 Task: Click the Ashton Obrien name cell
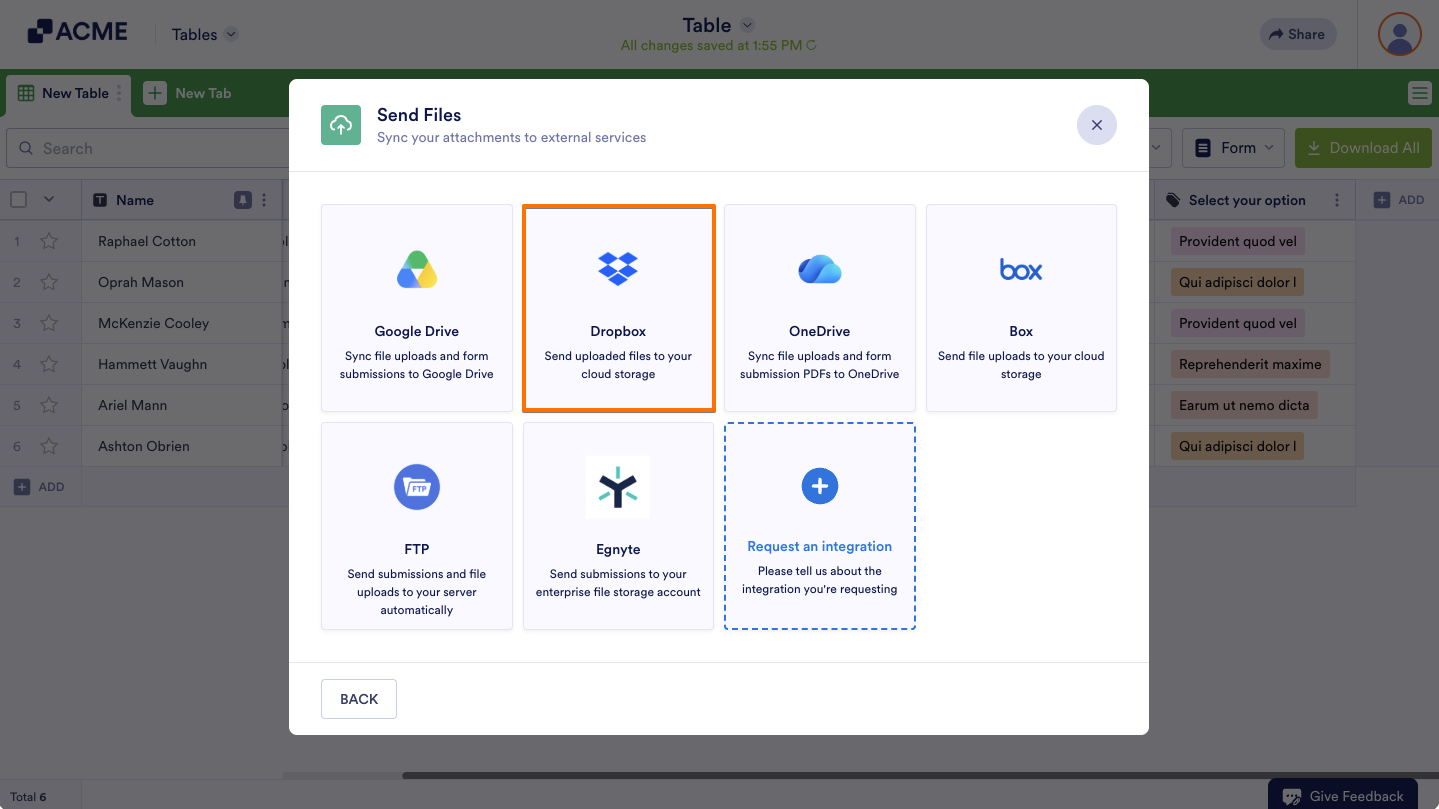pyautogui.click(x=182, y=446)
